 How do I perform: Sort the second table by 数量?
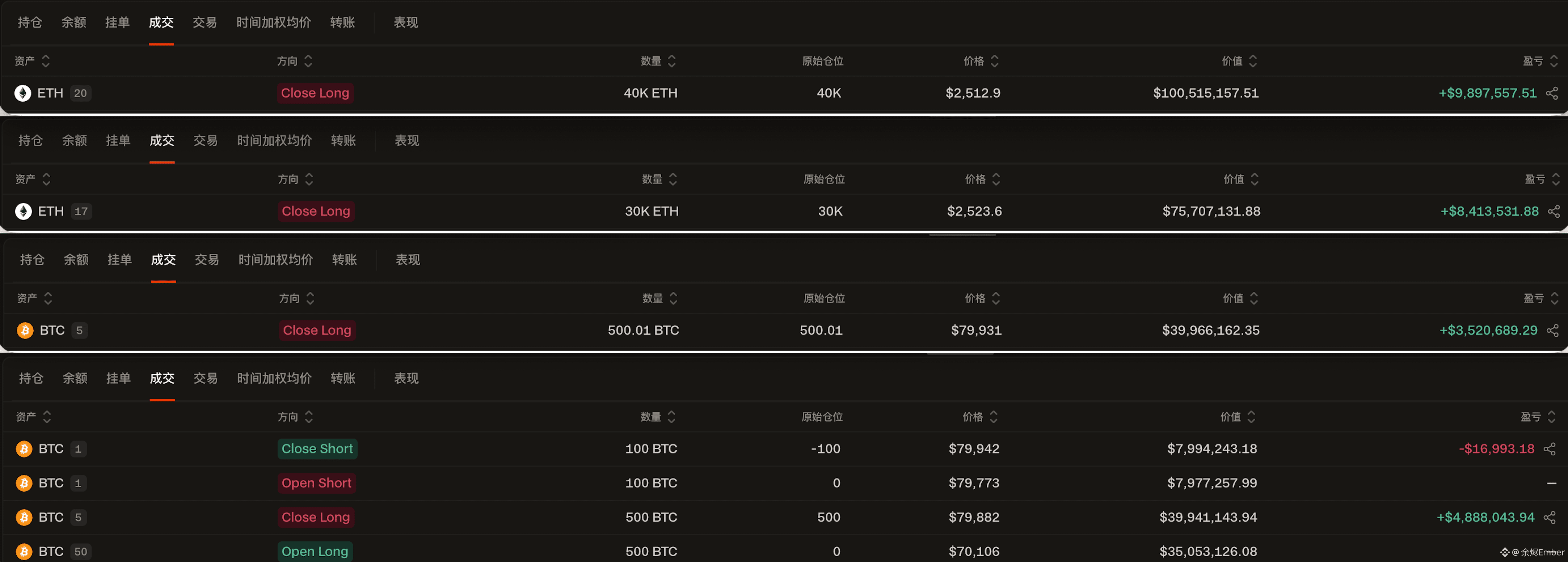coord(659,179)
